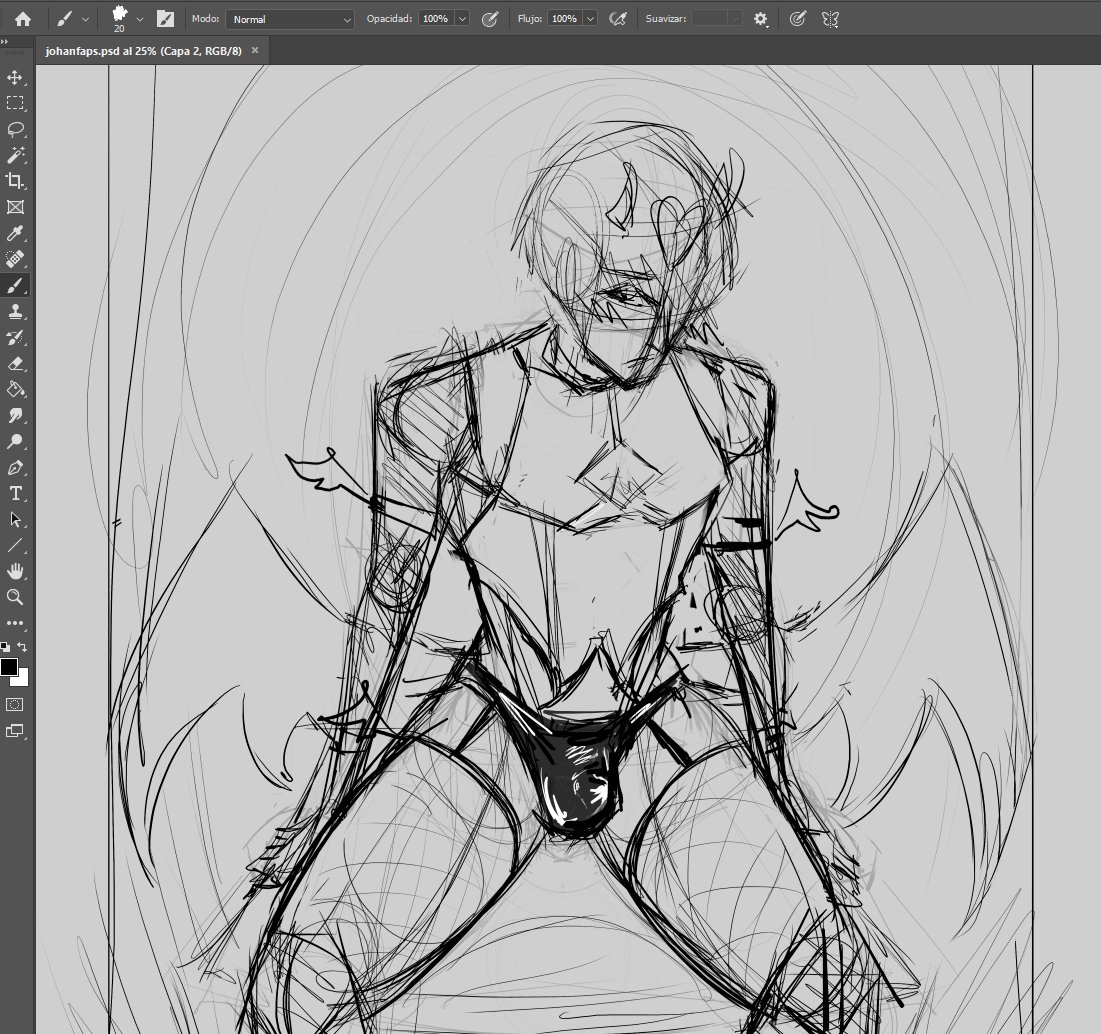Open symmetry paint butterfly options
Screen dimensions: 1101x1034
pos(830,19)
